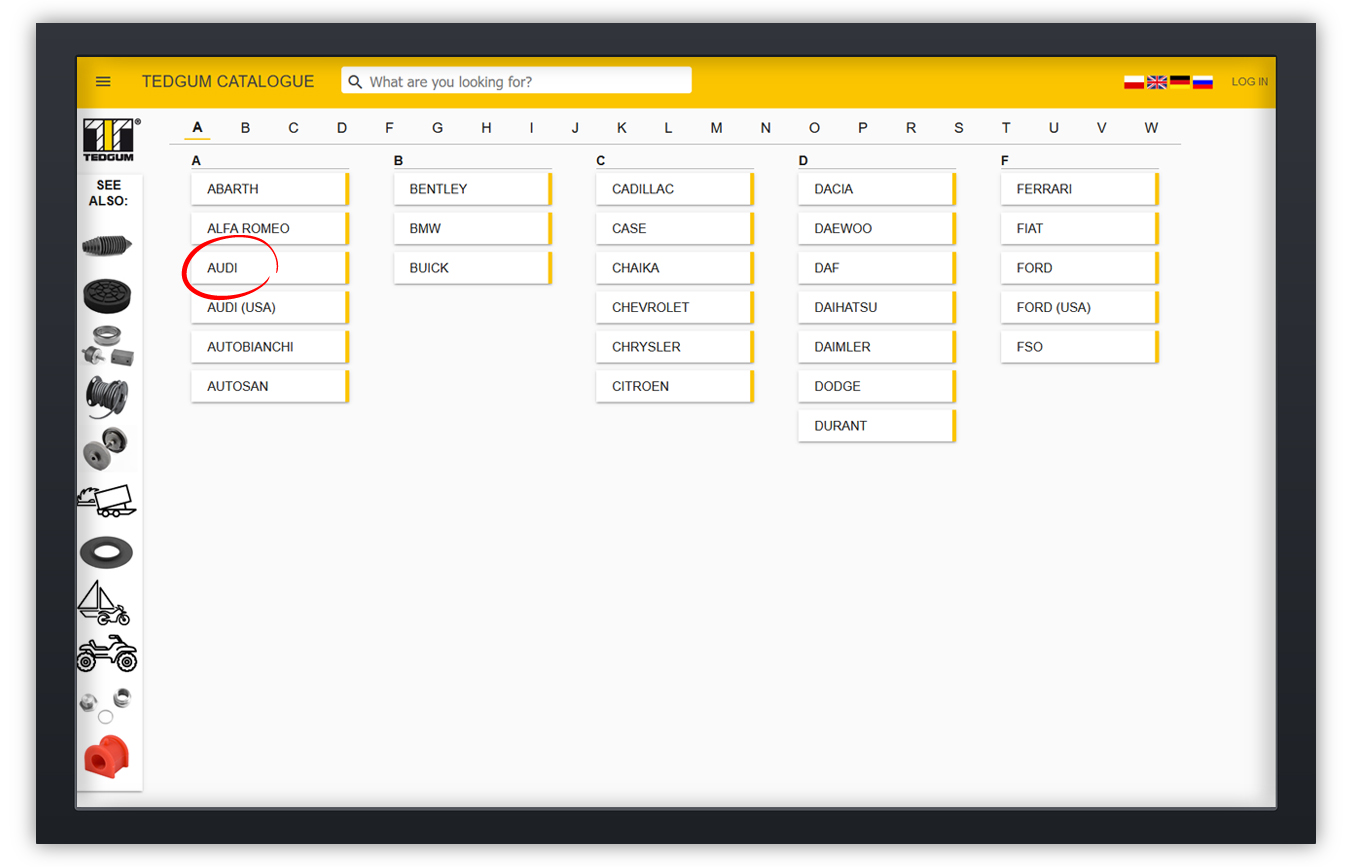Select letter tab M
This screenshot has height=867, width=1352.
[x=717, y=128]
